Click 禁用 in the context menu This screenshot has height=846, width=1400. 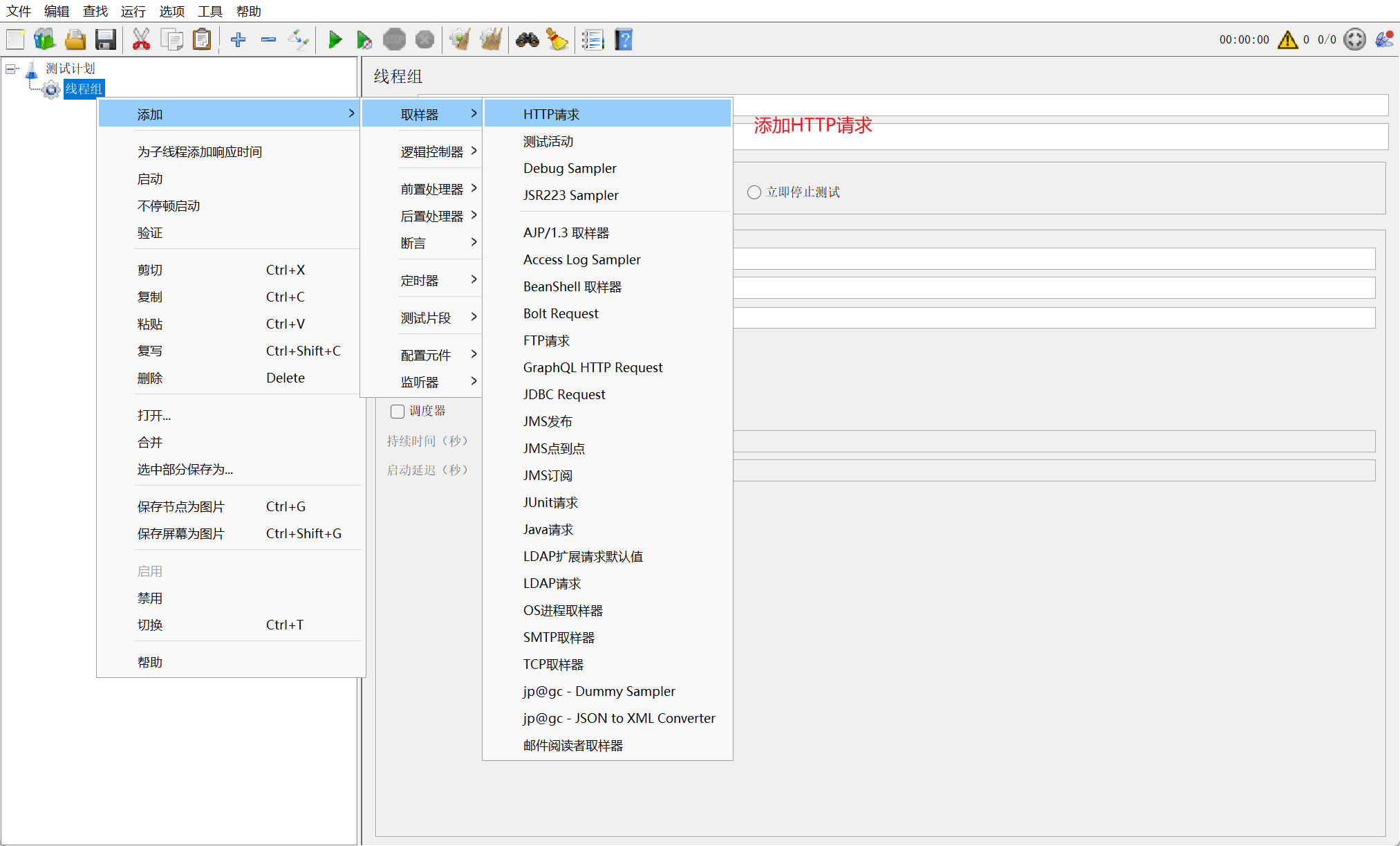click(x=149, y=598)
